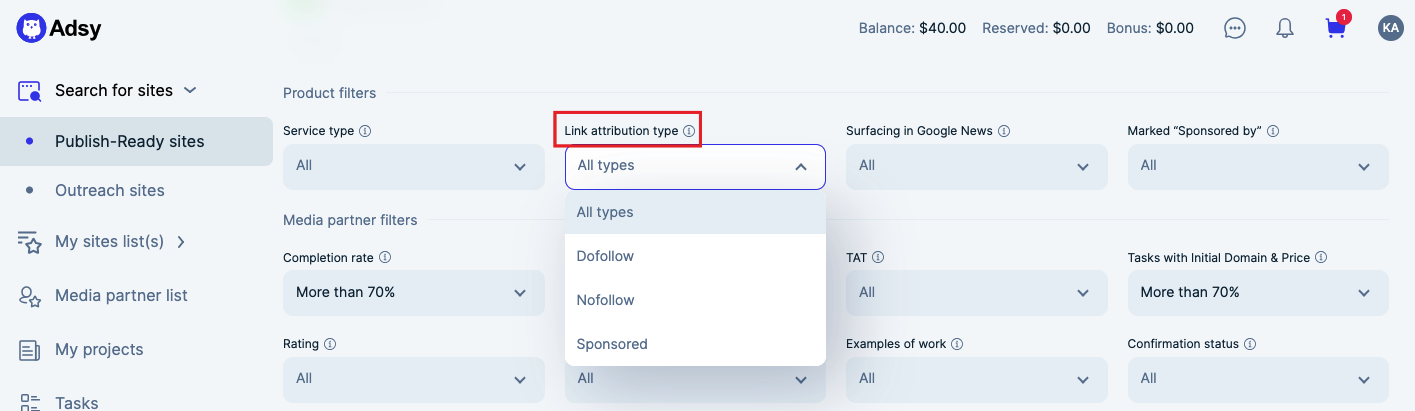Click the Adsy owl logo
The width and height of the screenshot is (1415, 411).
point(31,28)
